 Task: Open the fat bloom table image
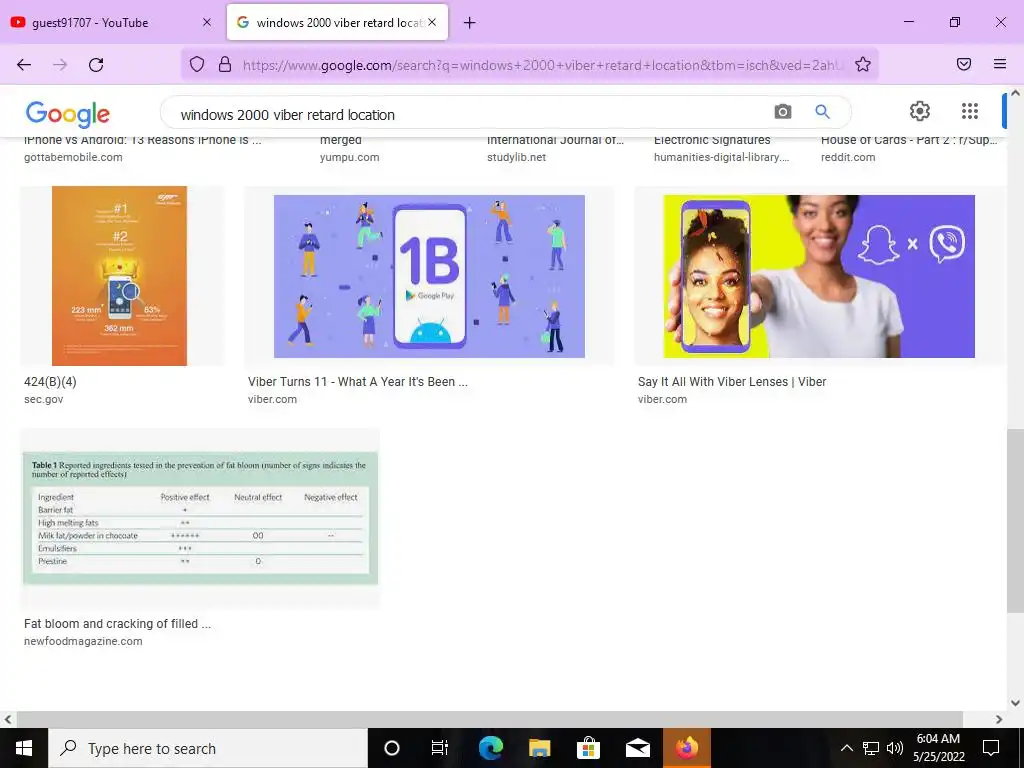point(200,518)
